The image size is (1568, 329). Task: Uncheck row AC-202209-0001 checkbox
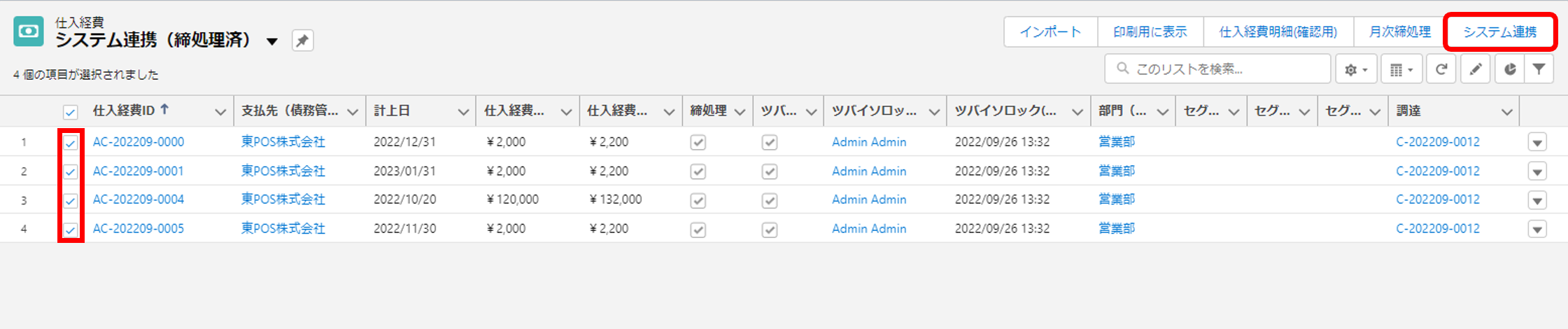[x=71, y=171]
